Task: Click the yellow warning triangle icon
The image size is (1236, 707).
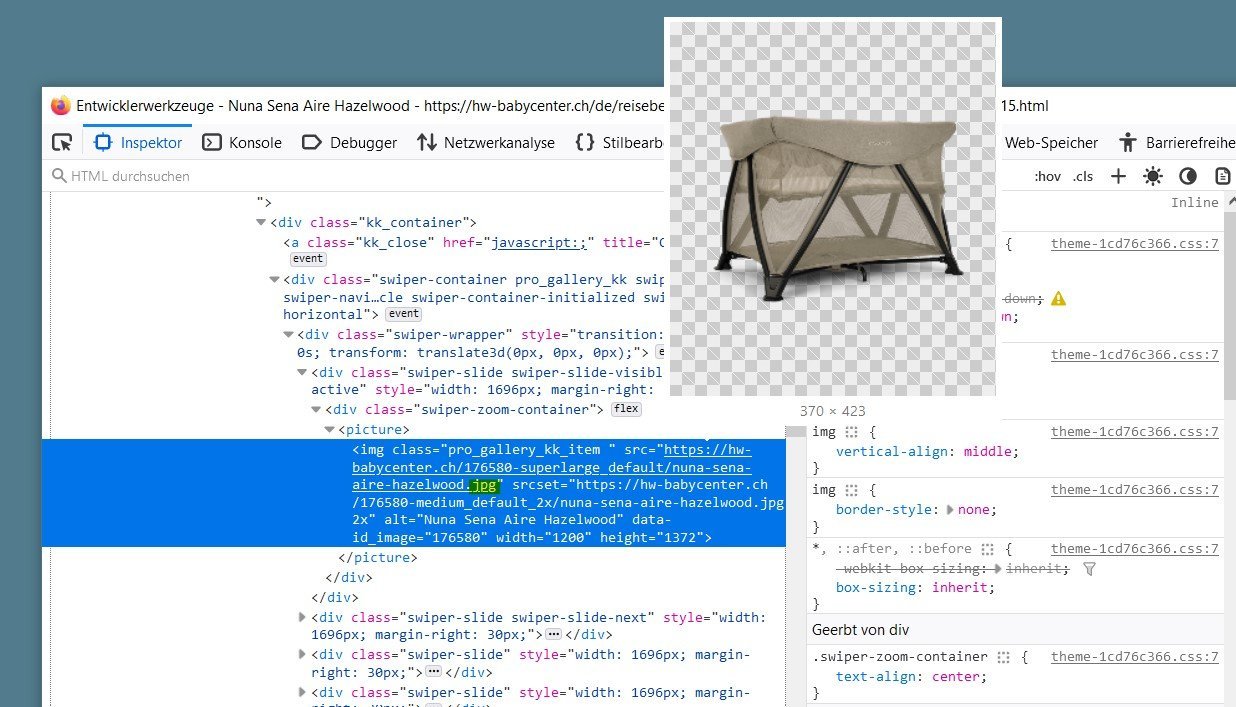Action: point(1059,298)
